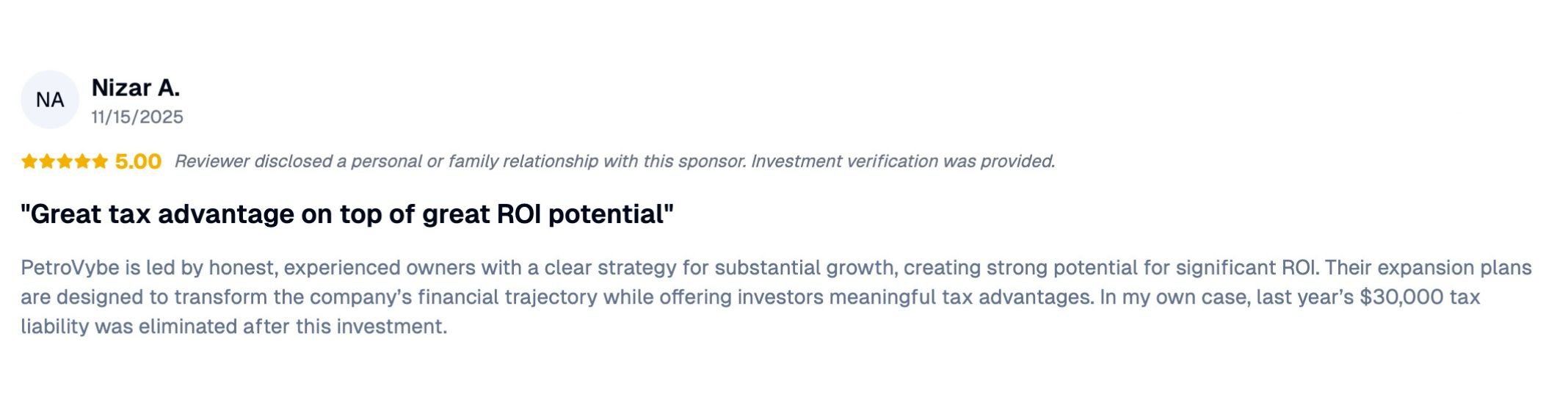1568x408 pixels.
Task: Open reviewer Nizar A.'s name
Action: [136, 88]
